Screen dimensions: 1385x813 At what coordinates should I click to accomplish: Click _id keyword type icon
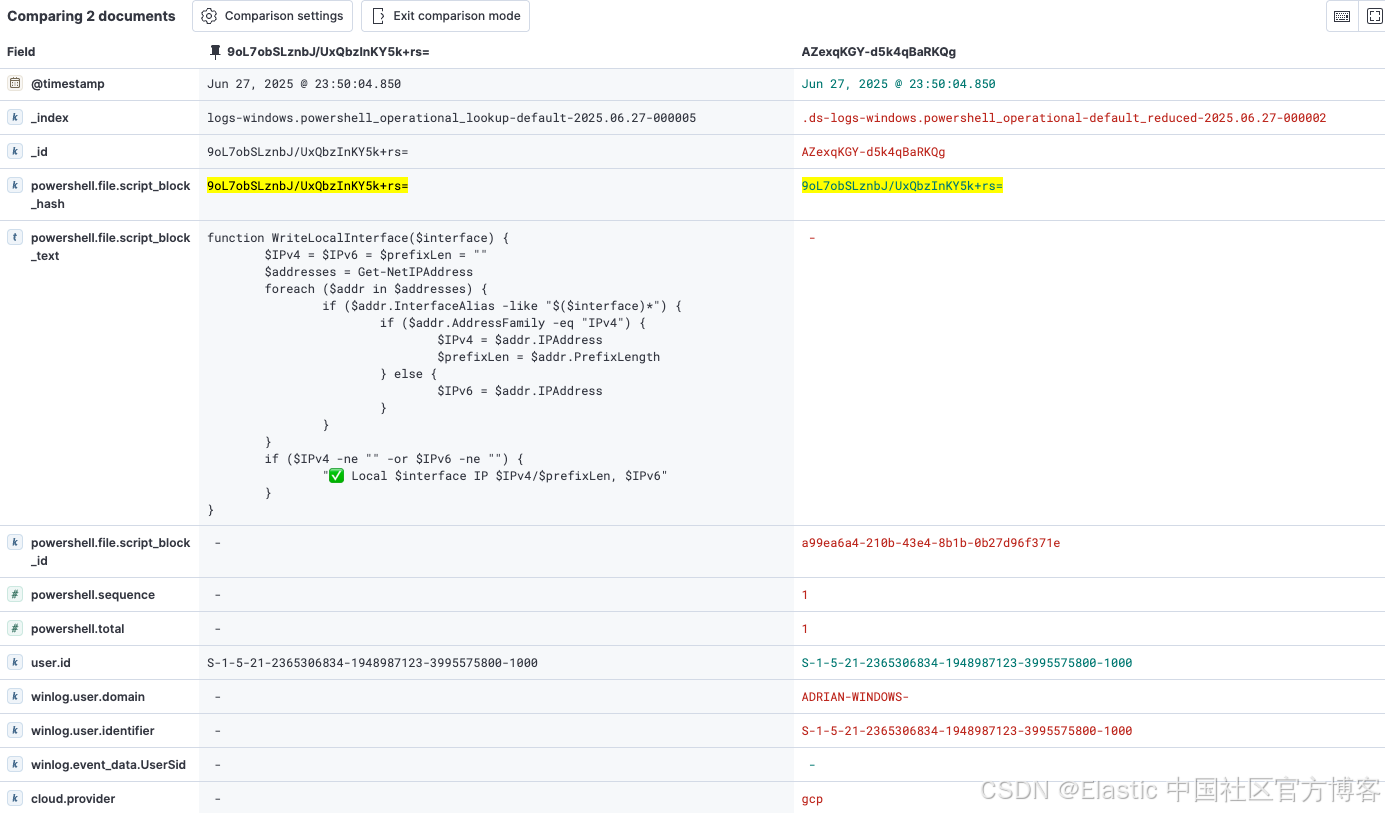click(x=15, y=151)
